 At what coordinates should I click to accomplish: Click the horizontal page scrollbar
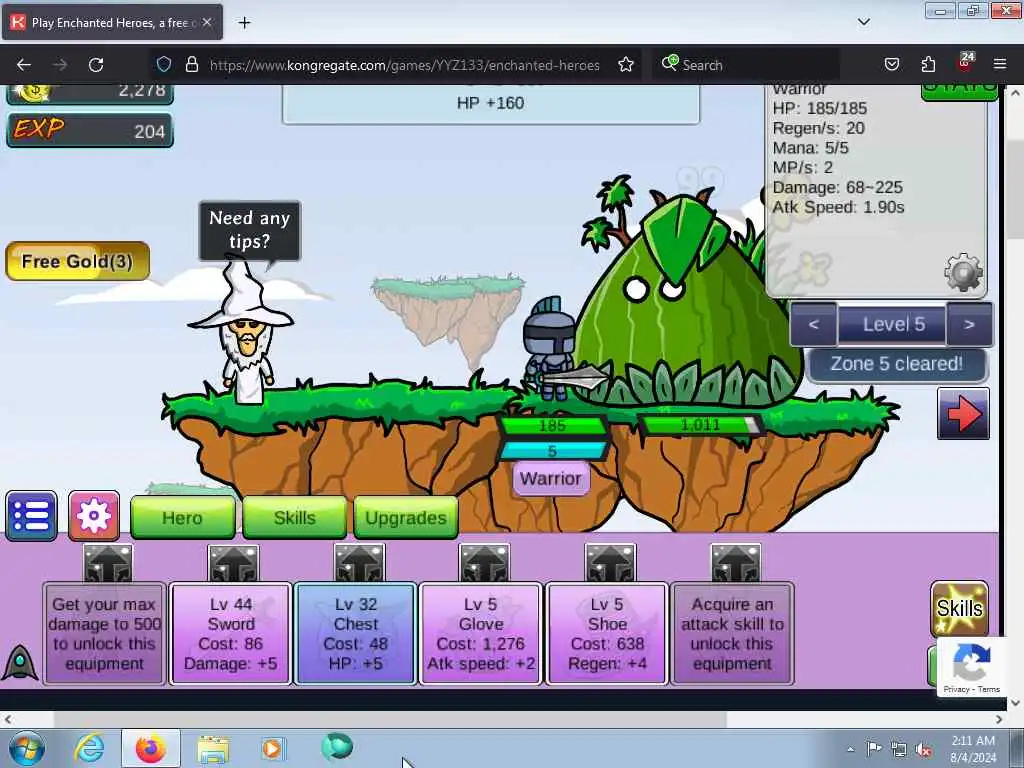(x=390, y=719)
